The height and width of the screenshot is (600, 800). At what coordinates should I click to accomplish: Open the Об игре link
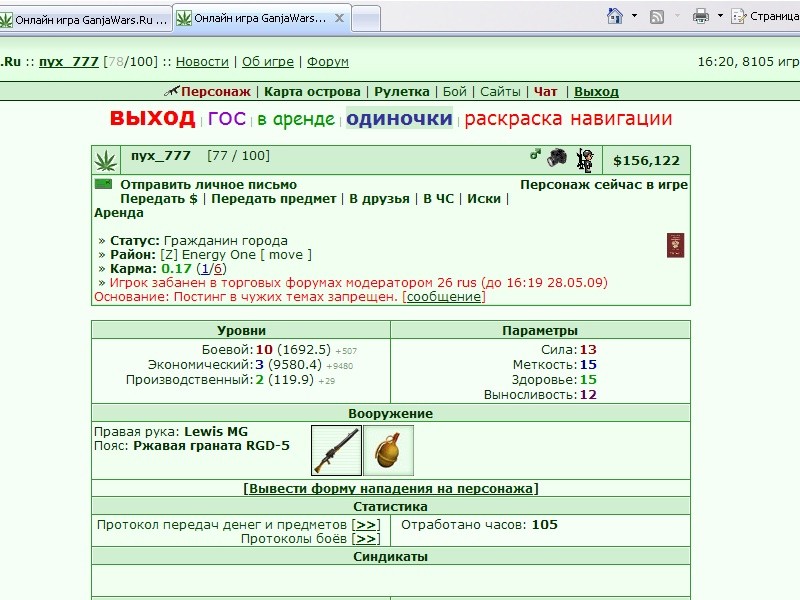pyautogui.click(x=268, y=62)
